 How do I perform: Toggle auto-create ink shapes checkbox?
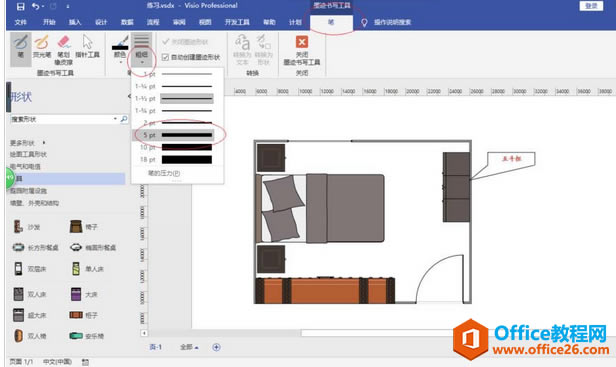click(x=165, y=57)
